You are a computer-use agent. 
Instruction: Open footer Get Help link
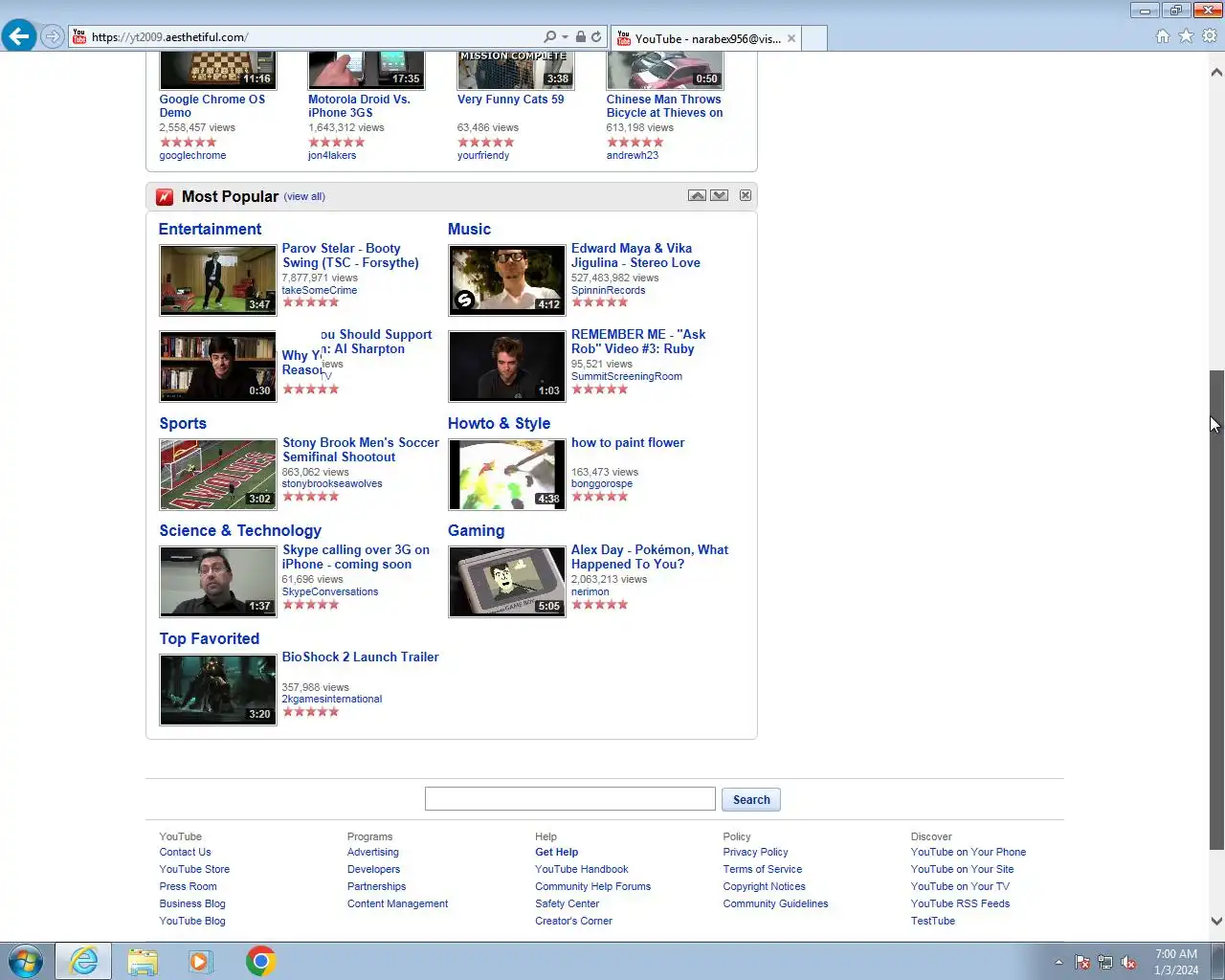coord(556,852)
